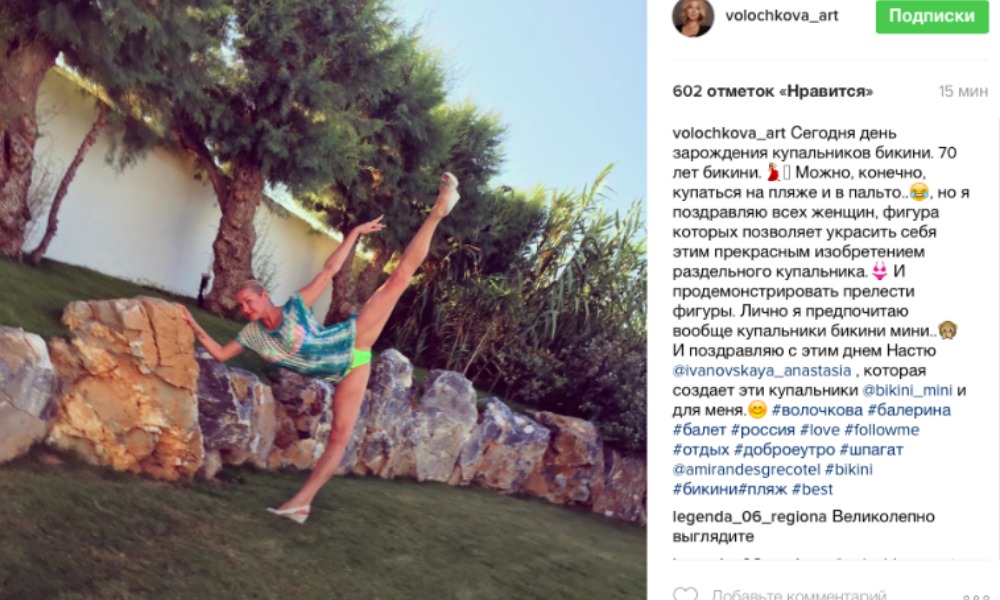The height and width of the screenshot is (600, 1000).
Task: Click the 602 likes count
Action: click(772, 91)
